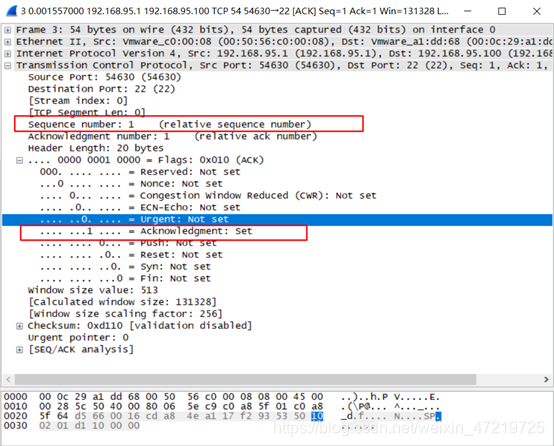
Task: Select the Reserved: Not set flag
Action: tap(140, 172)
